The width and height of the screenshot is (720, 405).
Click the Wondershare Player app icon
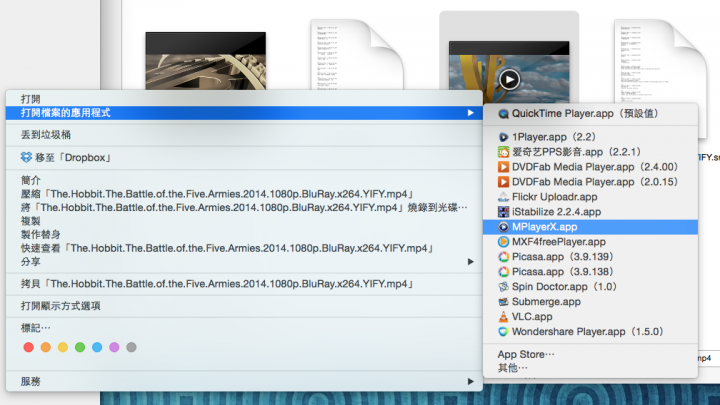pos(503,332)
